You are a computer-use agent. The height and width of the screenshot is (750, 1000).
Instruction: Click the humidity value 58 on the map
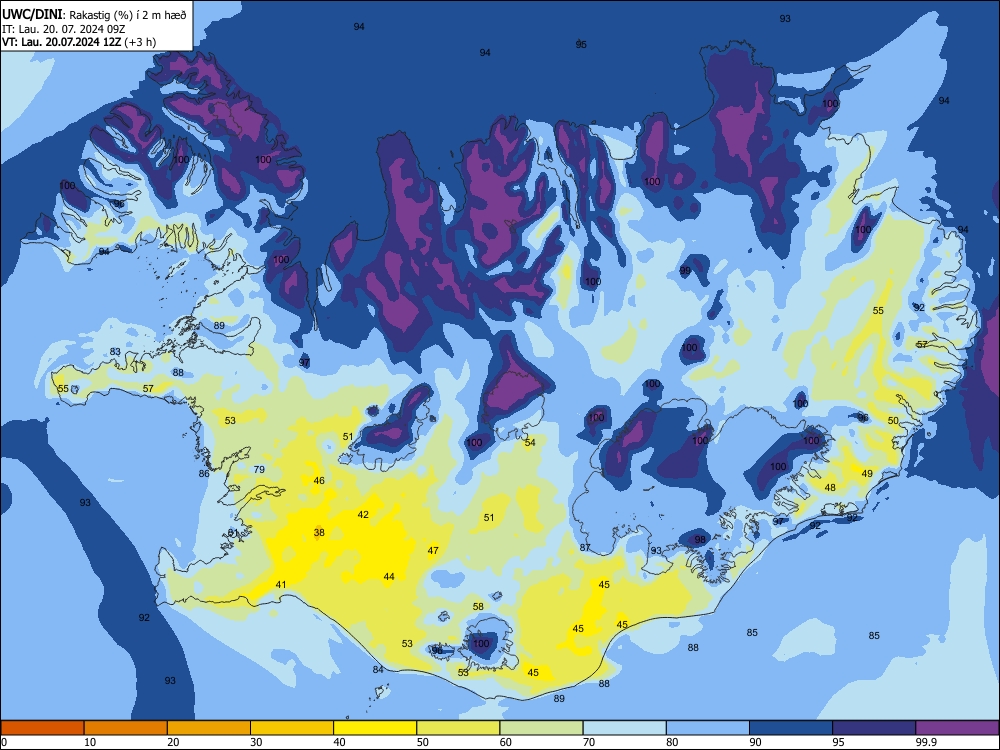coord(478,607)
